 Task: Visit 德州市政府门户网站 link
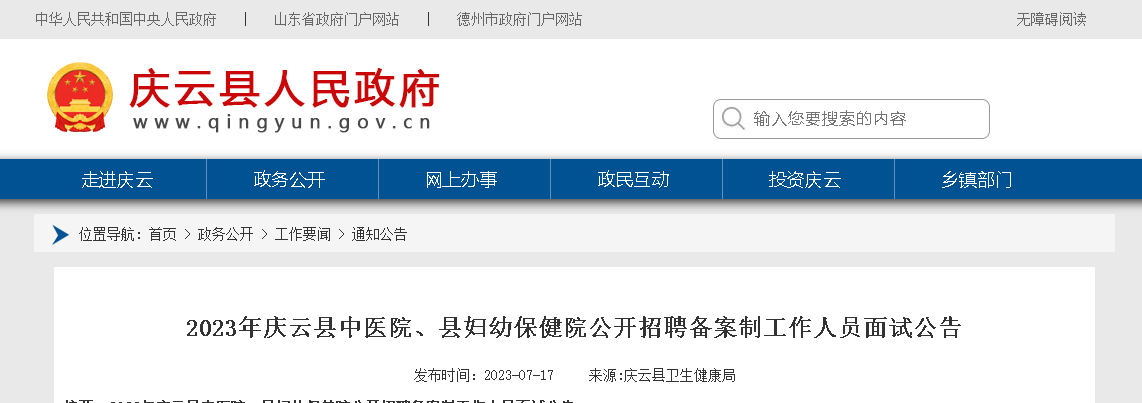pyautogui.click(x=519, y=20)
